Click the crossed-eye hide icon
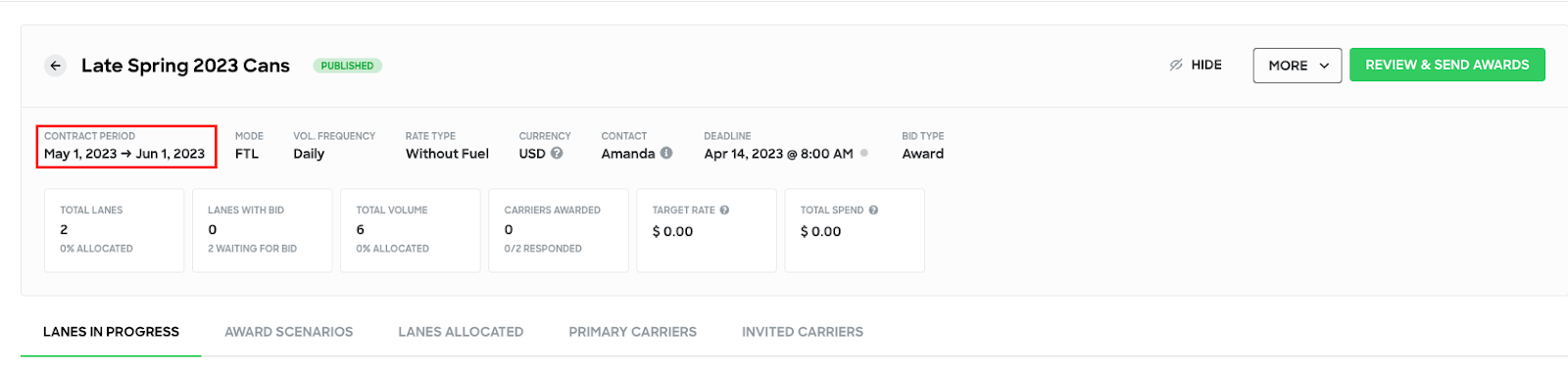 1176,65
